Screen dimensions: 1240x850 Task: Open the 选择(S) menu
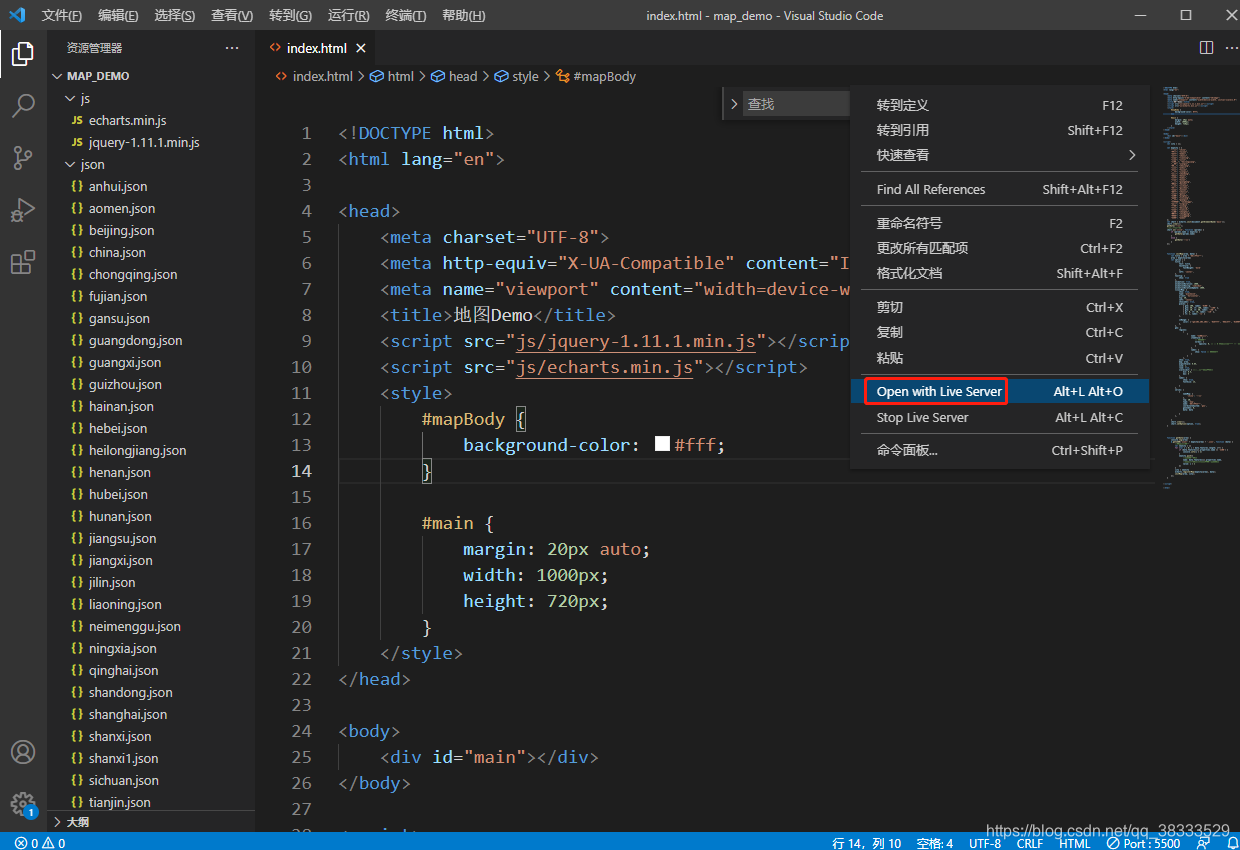point(176,16)
